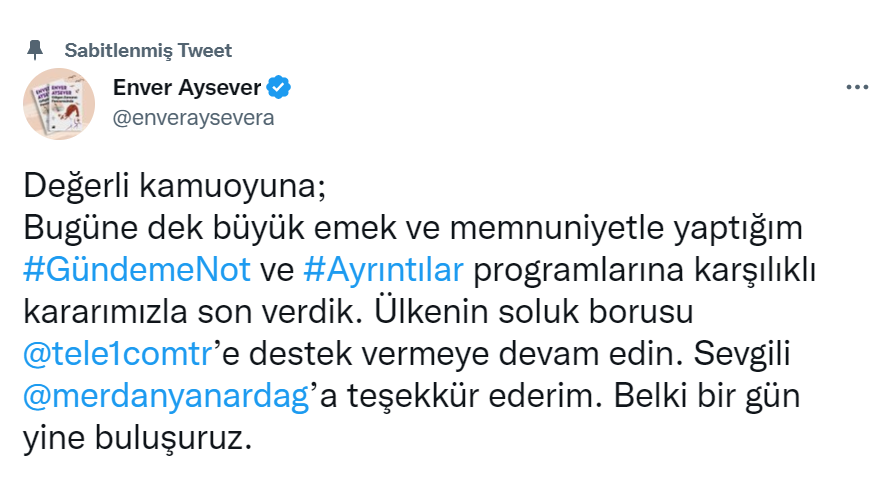
Task: Click the Sabitlenmiş Tweet label
Action: tap(148, 50)
